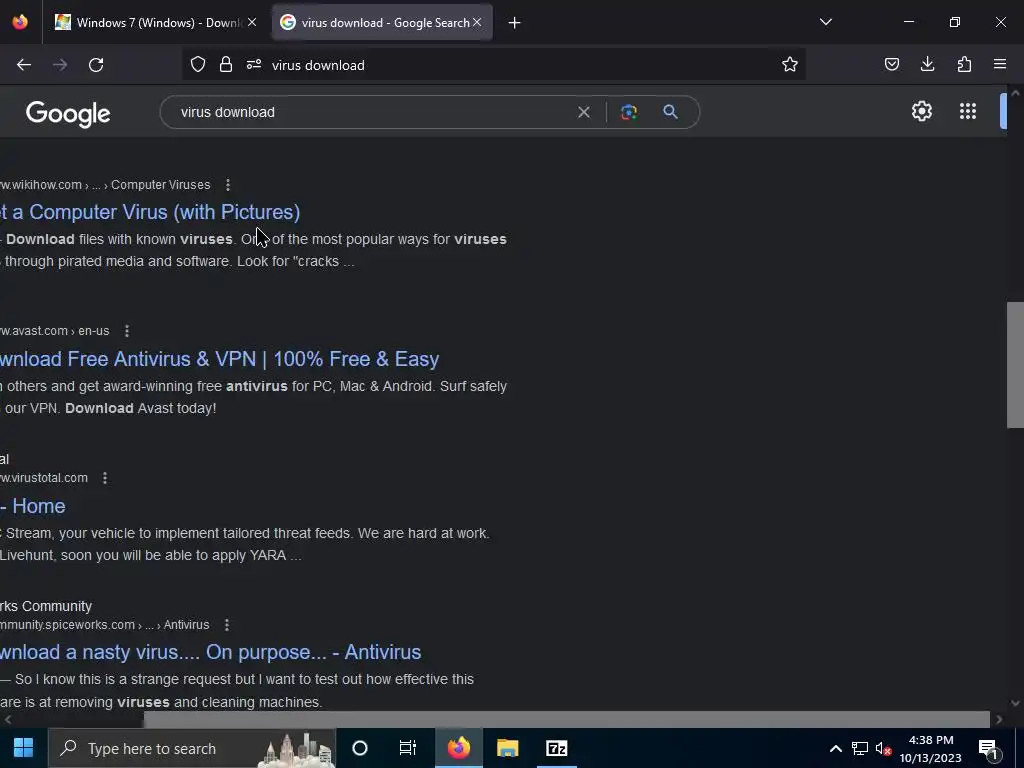Open the Firefox application menu

click(x=1000, y=64)
